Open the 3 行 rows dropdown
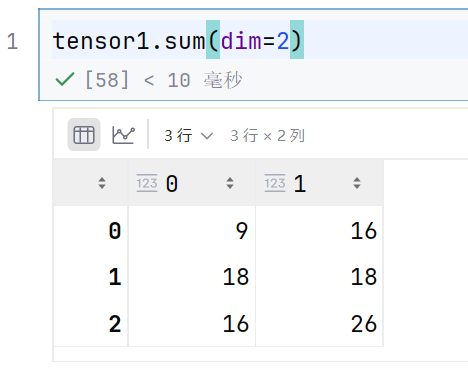The image size is (468, 385). [x=188, y=136]
